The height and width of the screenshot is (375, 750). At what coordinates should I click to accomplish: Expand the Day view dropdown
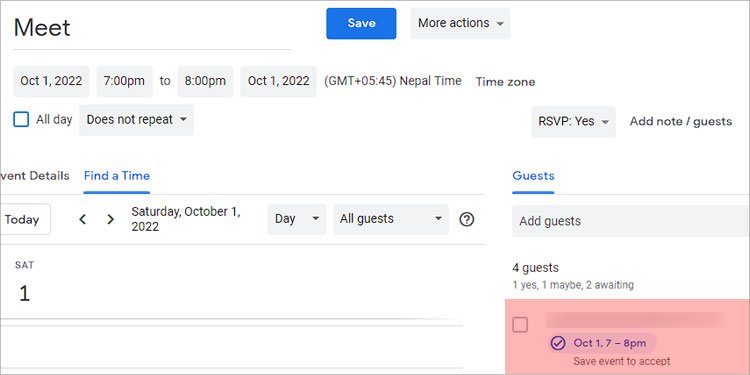coord(297,219)
